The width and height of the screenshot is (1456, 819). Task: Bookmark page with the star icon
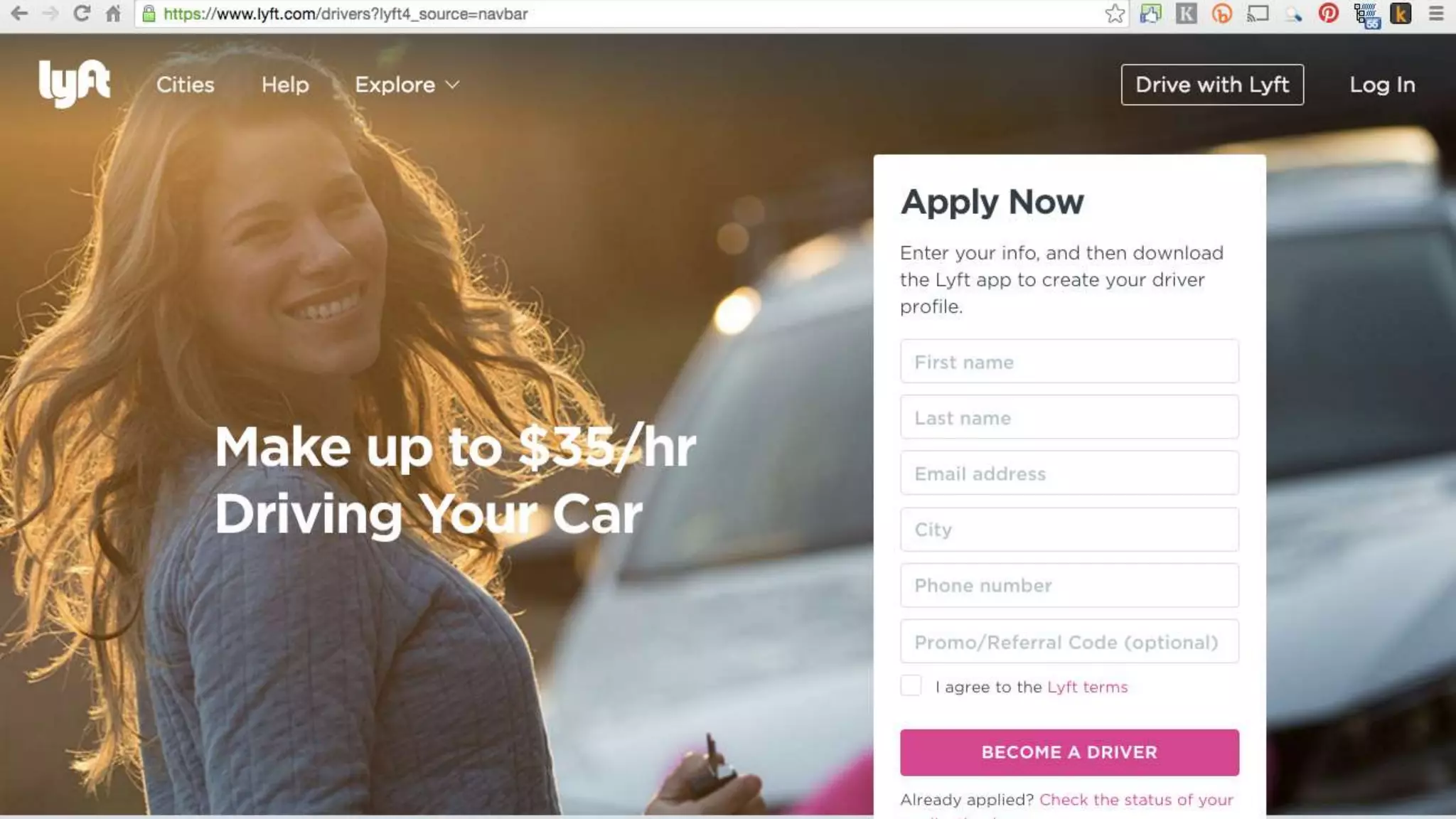click(1115, 14)
